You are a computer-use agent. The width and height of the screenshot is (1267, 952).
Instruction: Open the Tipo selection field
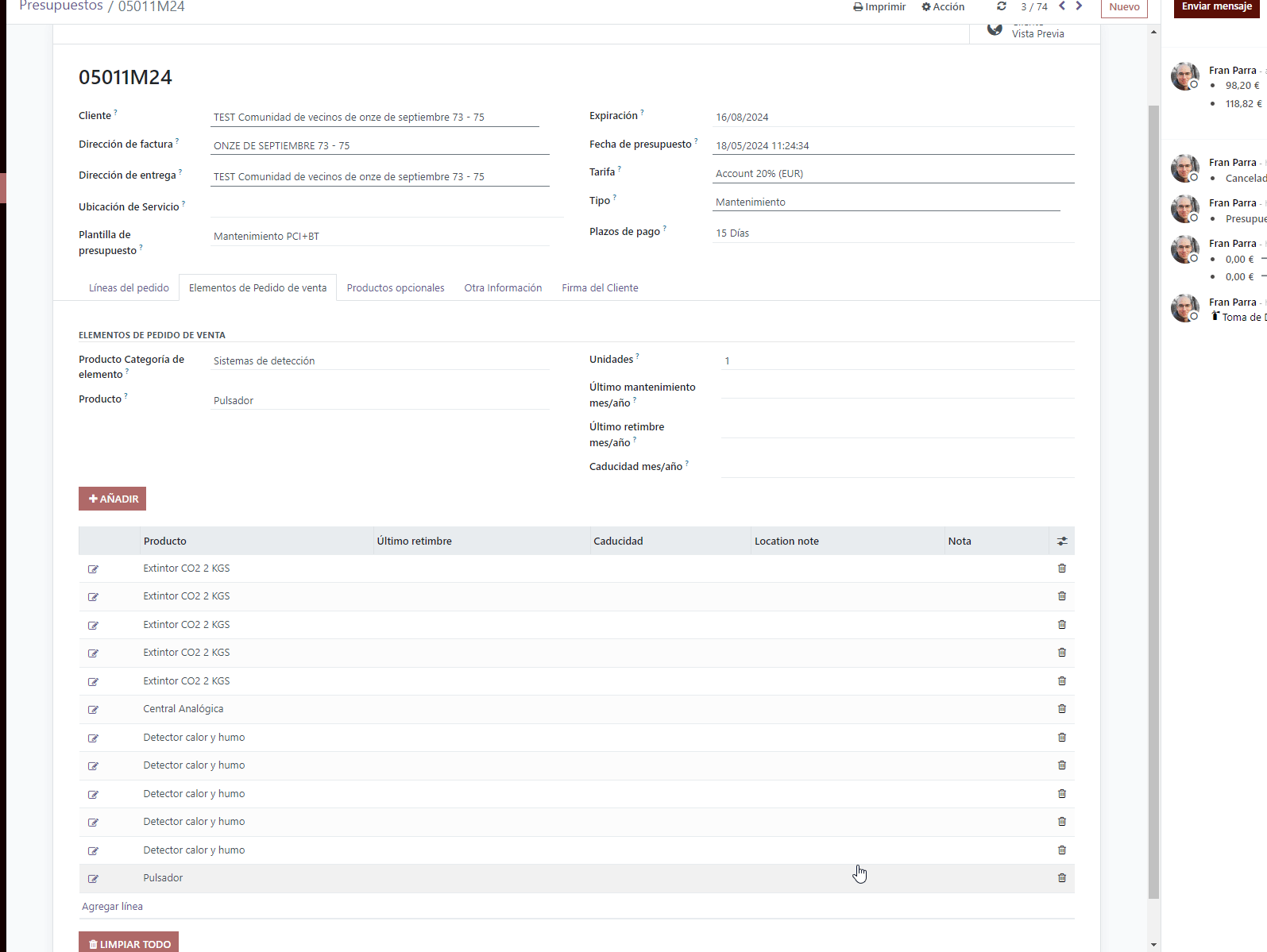(887, 202)
